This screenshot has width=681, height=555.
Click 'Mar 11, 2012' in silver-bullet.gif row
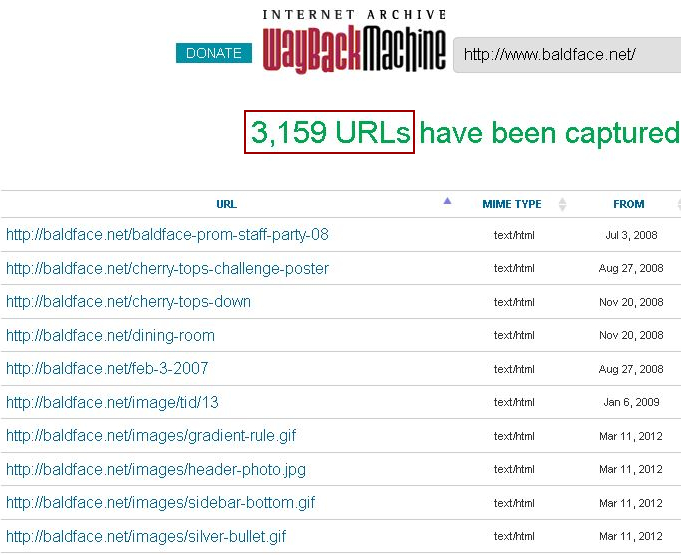coord(631,536)
